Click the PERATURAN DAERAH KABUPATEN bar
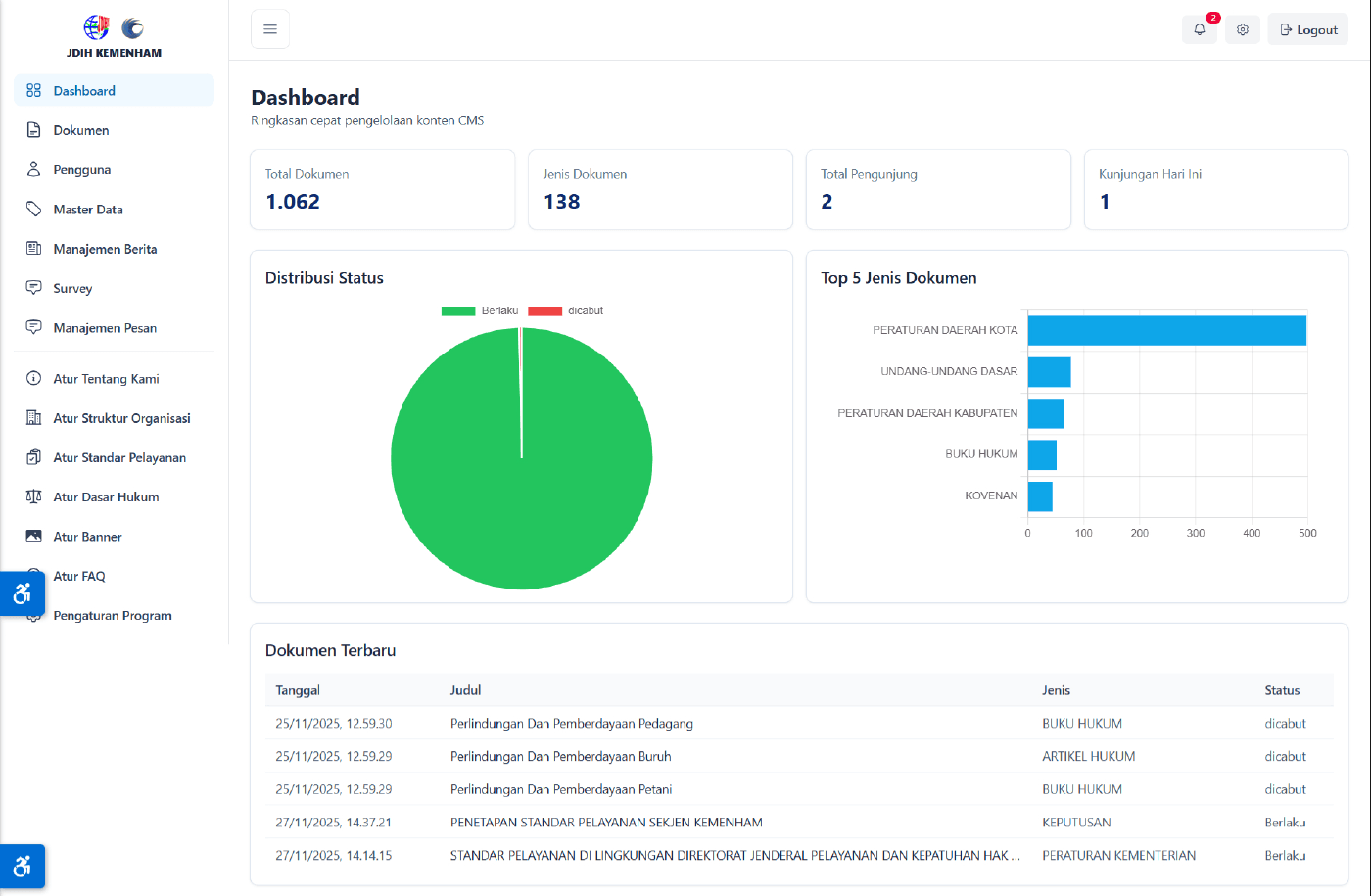Image resolution: width=1371 pixels, height=896 pixels. tap(1046, 413)
